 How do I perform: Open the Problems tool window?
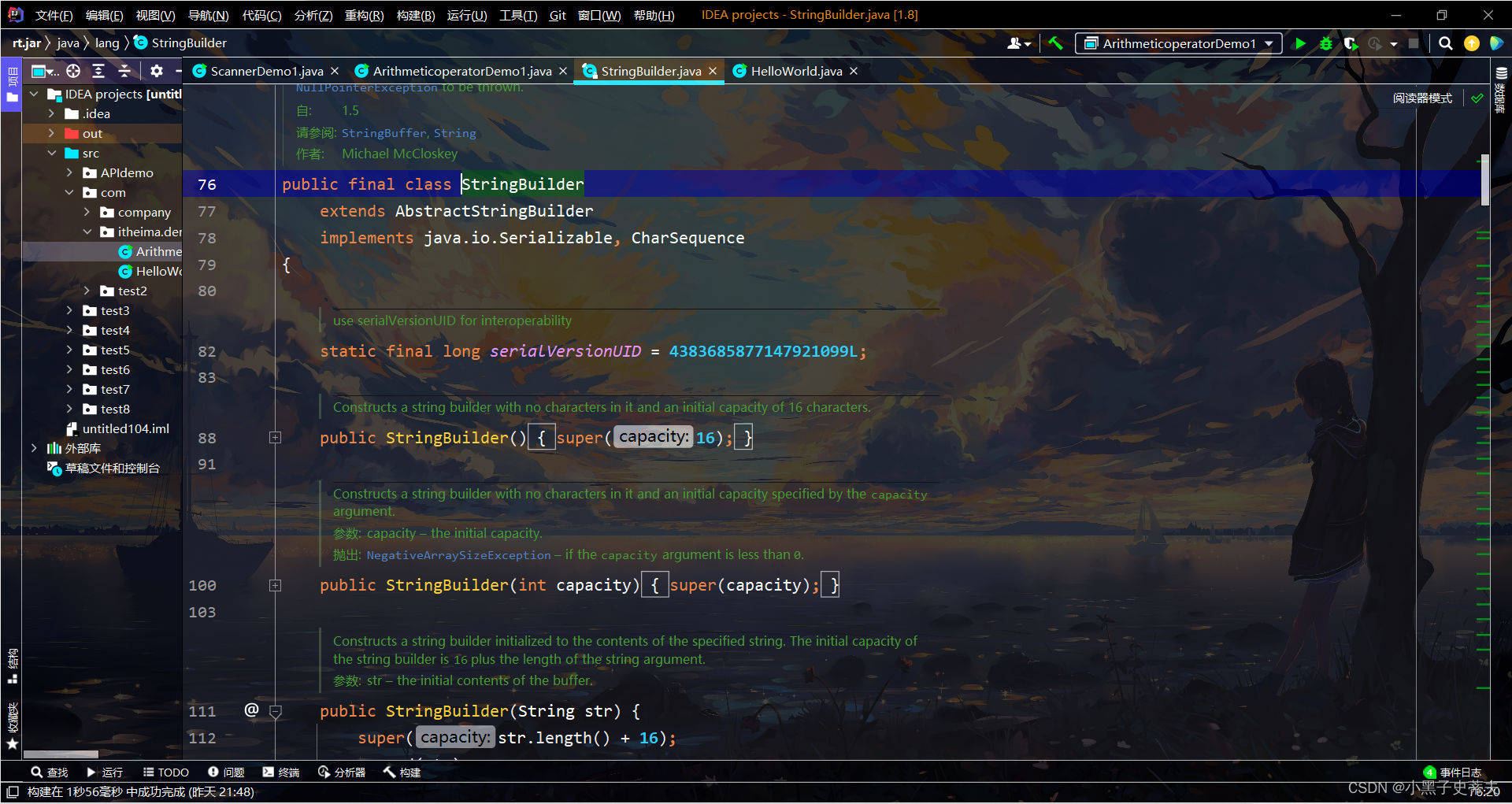click(x=226, y=773)
